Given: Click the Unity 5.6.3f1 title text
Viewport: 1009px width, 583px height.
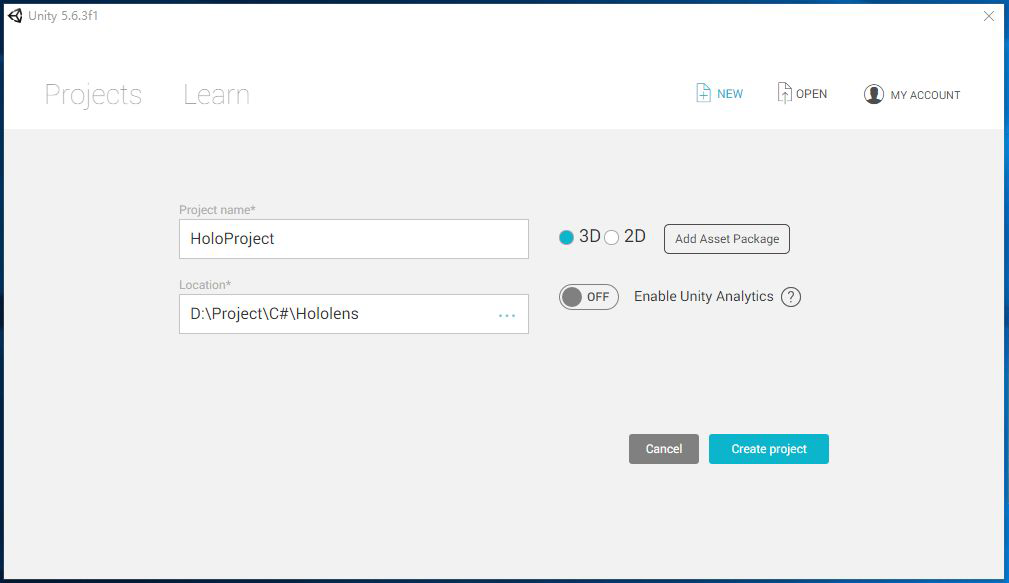Looking at the screenshot, I should (x=63, y=15).
